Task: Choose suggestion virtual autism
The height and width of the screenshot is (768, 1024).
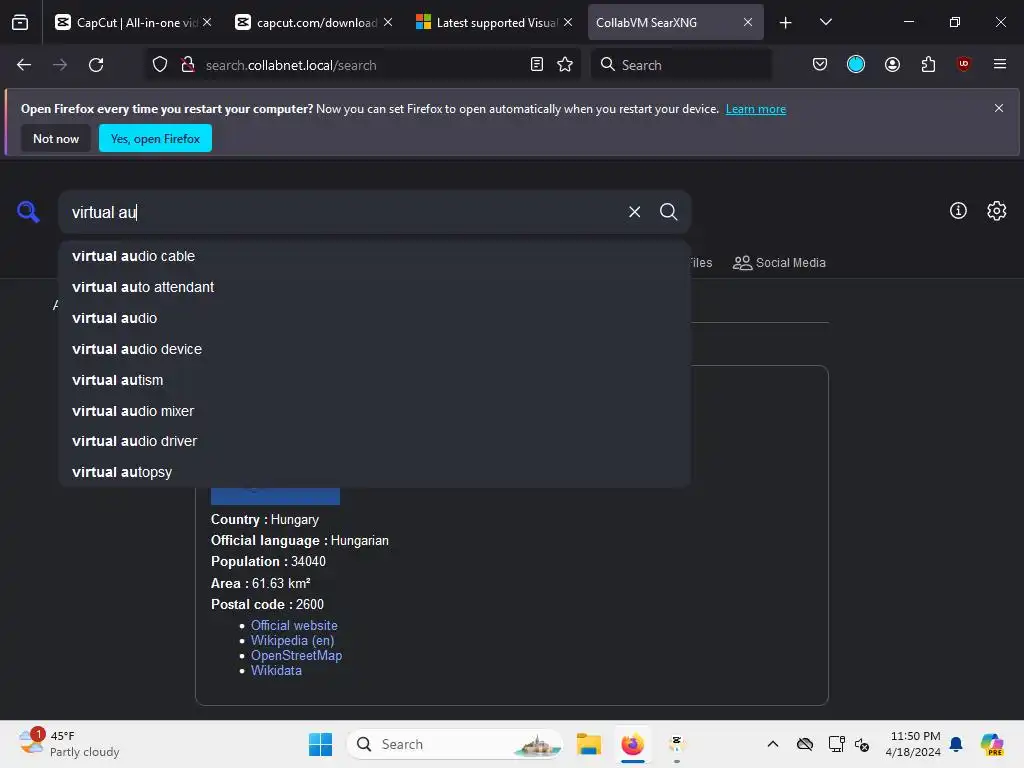Action: 374,380
